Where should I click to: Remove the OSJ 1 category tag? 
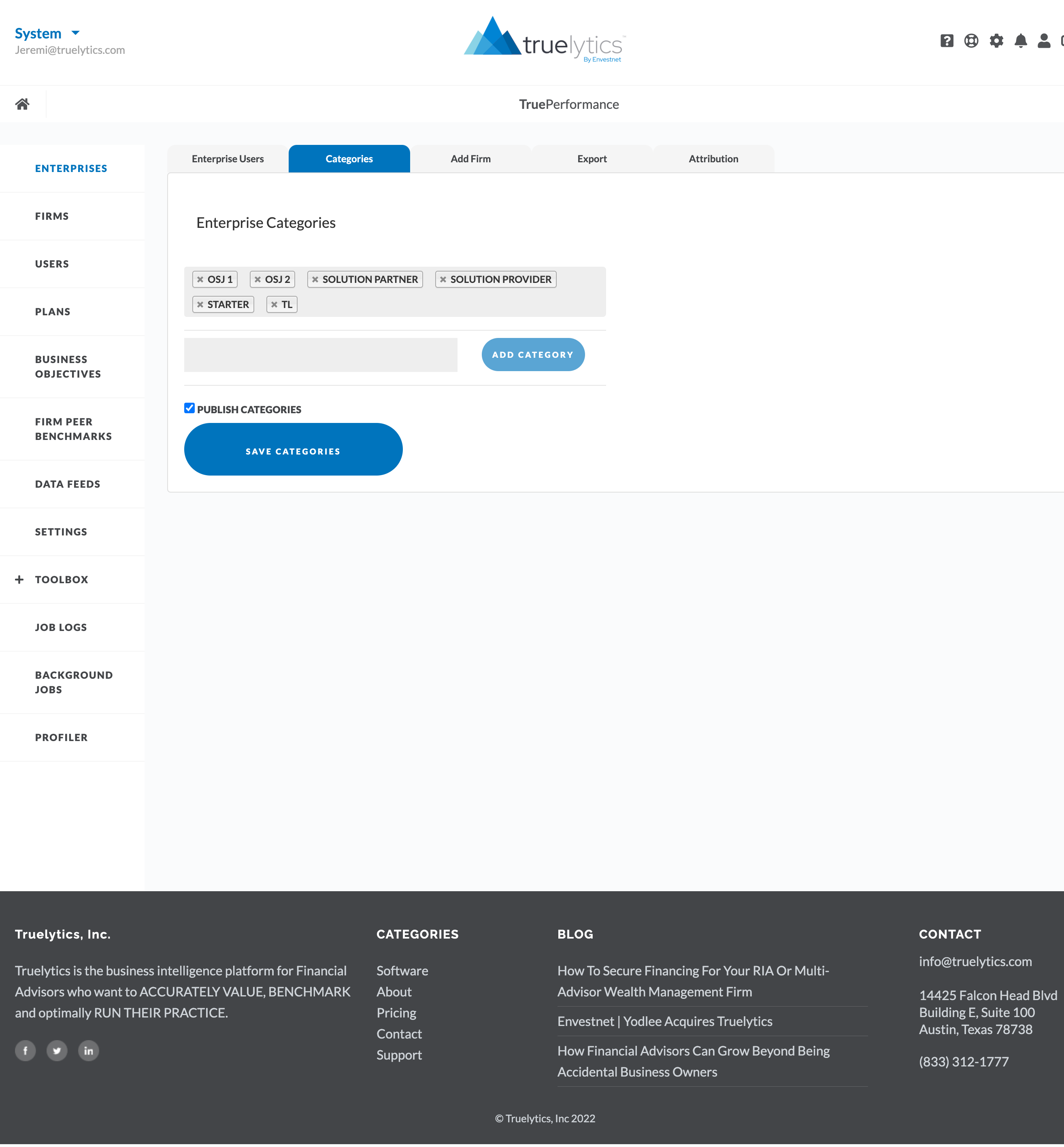[x=200, y=280]
